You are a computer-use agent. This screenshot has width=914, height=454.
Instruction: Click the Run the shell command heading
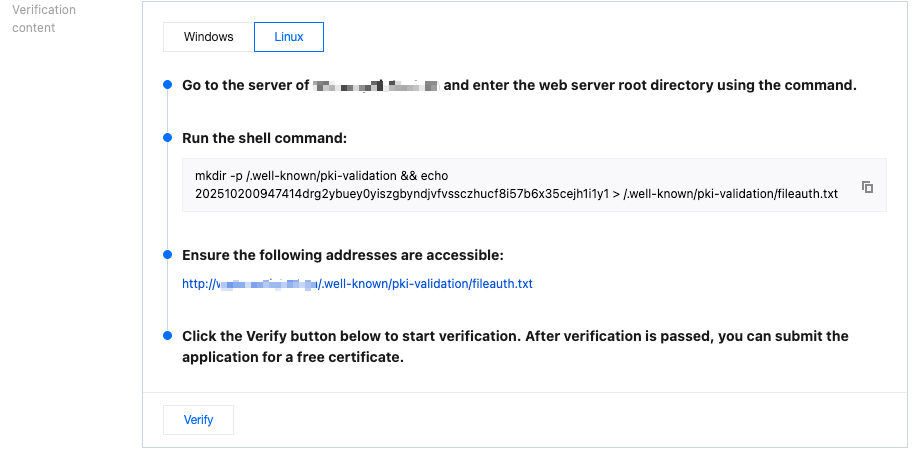[x=264, y=138]
